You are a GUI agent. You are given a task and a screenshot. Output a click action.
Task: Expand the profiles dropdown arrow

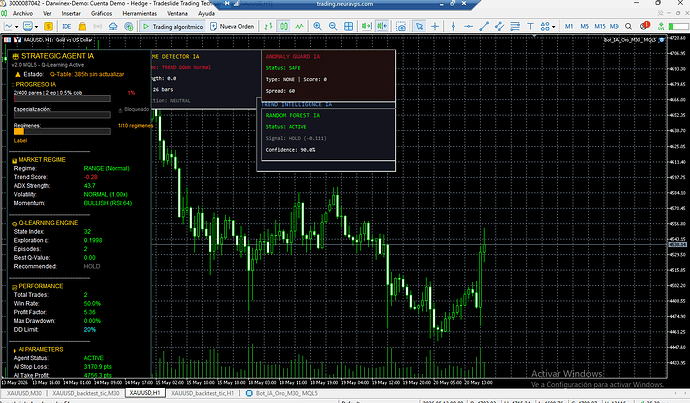(36, 27)
